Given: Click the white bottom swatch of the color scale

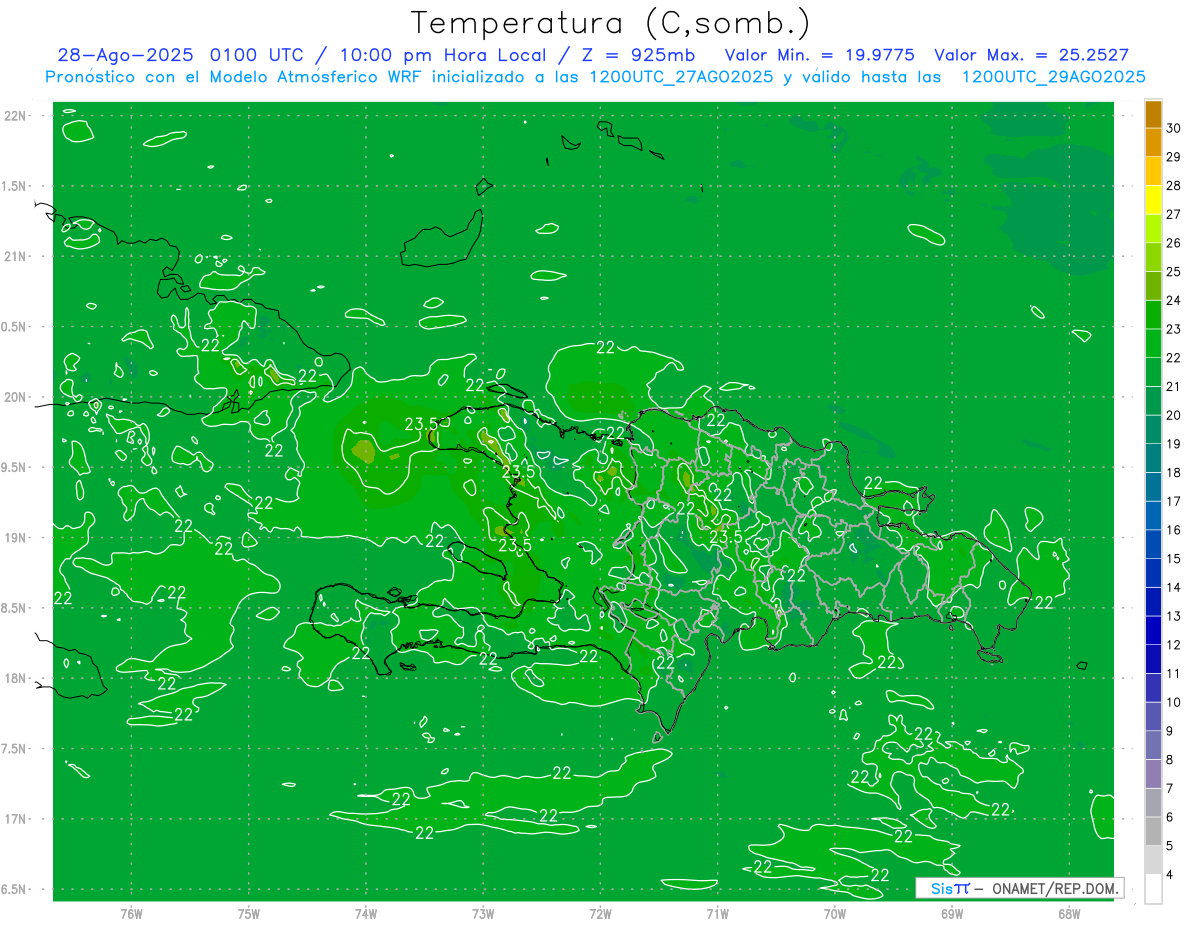Looking at the screenshot, I should 1153,889.
